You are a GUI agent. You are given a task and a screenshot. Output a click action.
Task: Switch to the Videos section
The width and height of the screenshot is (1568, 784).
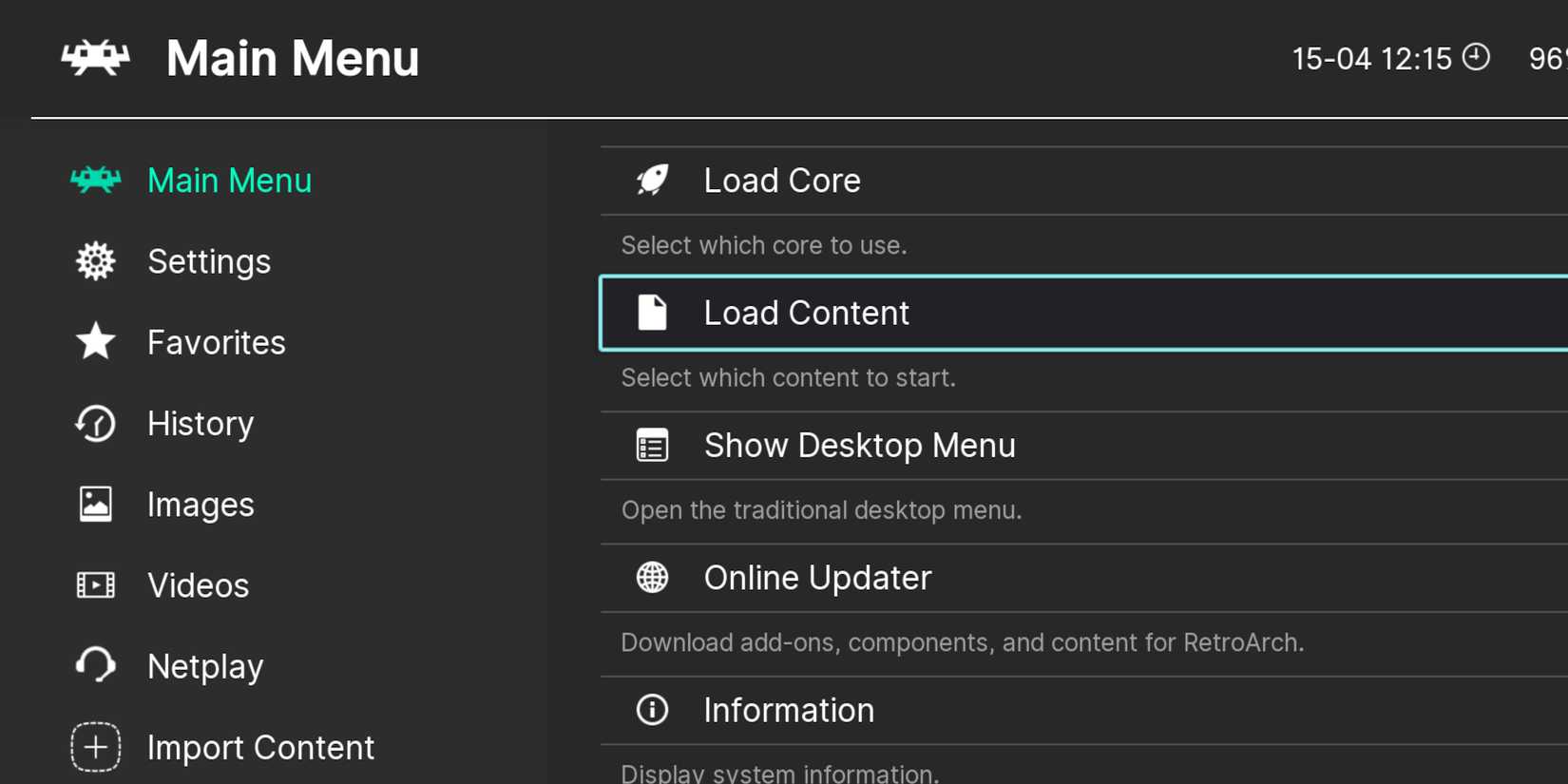pos(198,585)
